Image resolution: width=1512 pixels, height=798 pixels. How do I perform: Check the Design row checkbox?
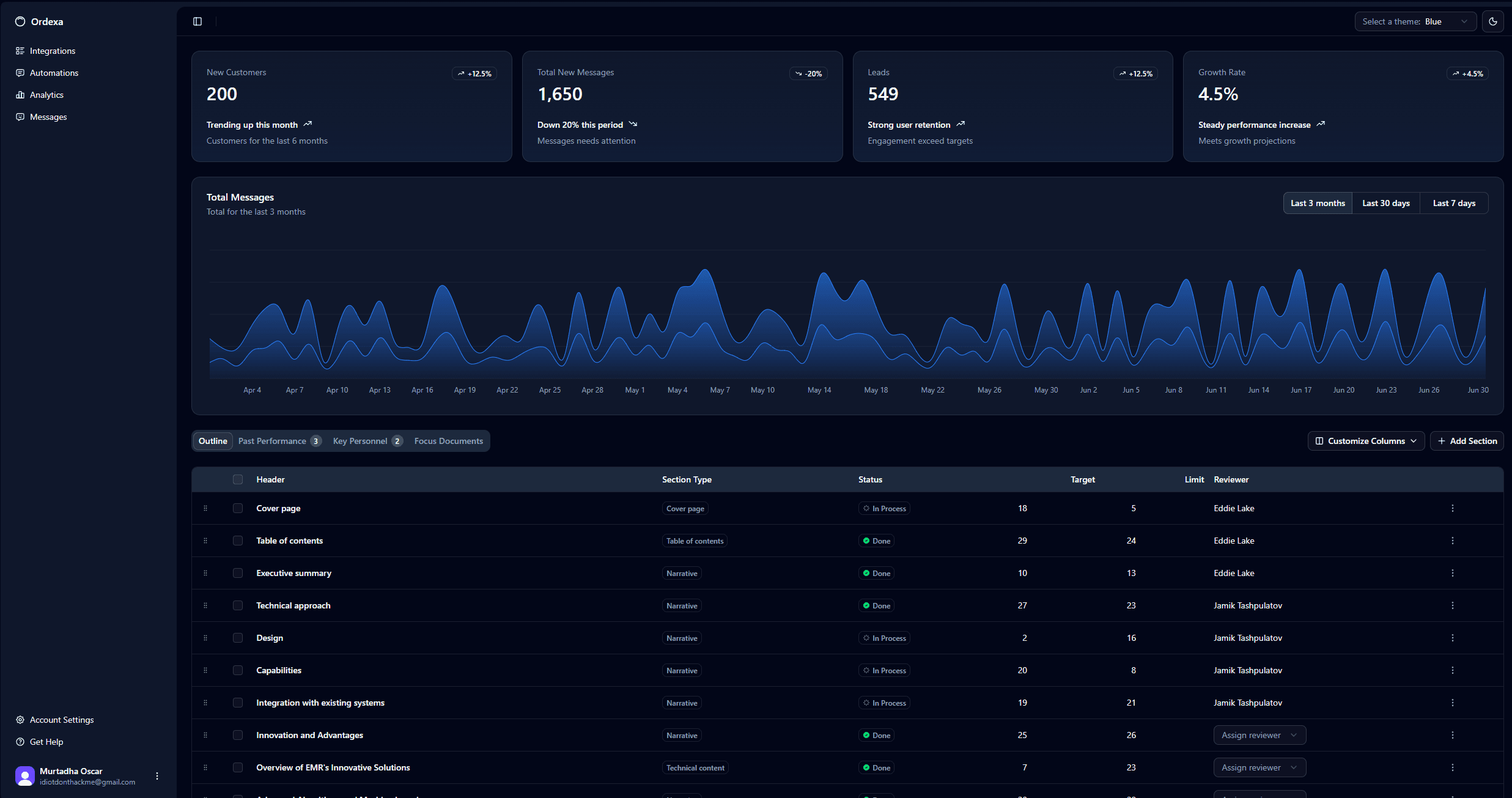[x=238, y=638]
